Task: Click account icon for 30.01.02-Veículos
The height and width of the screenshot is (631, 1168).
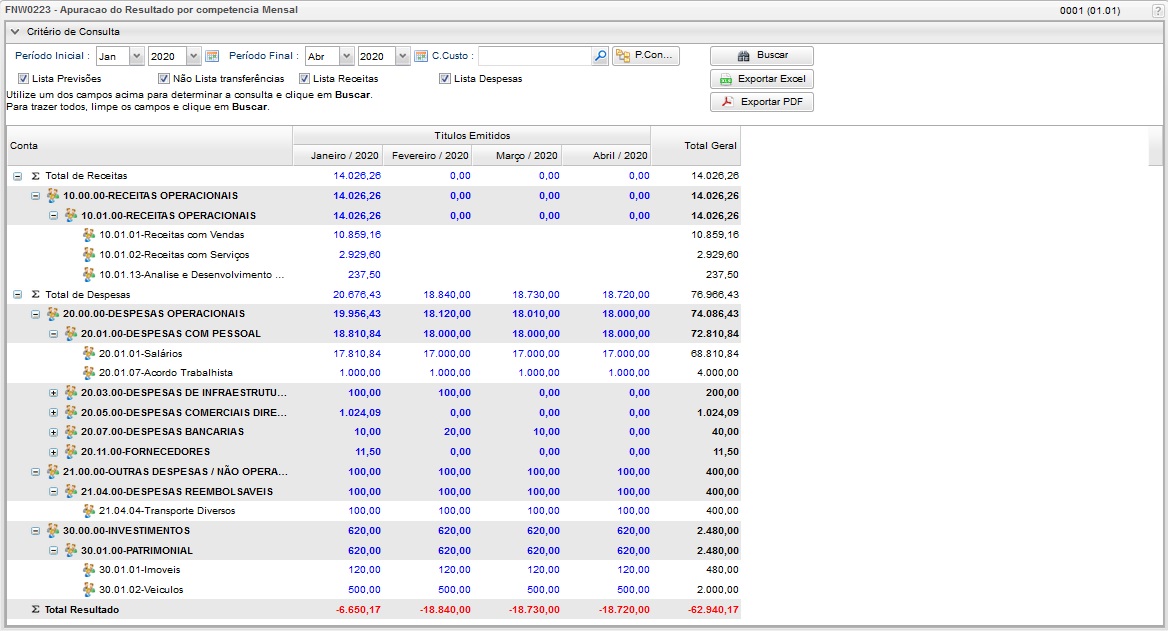Action: [89, 590]
